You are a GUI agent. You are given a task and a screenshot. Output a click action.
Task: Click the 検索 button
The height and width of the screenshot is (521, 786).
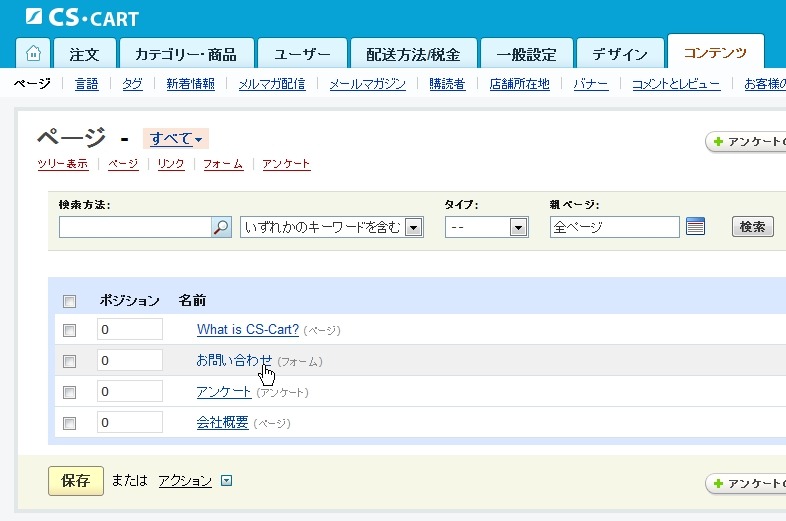point(752,227)
